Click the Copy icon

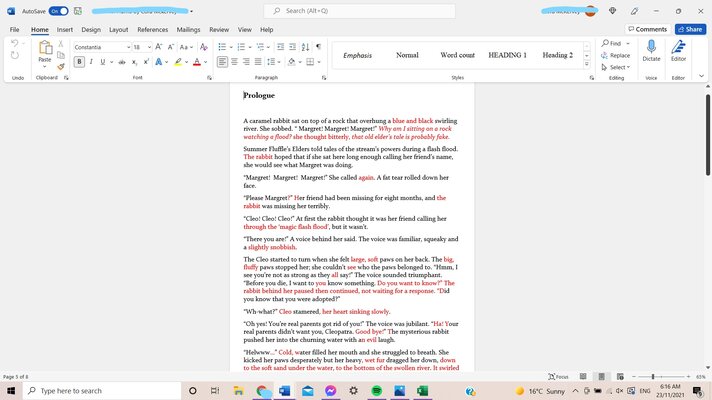click(61, 55)
